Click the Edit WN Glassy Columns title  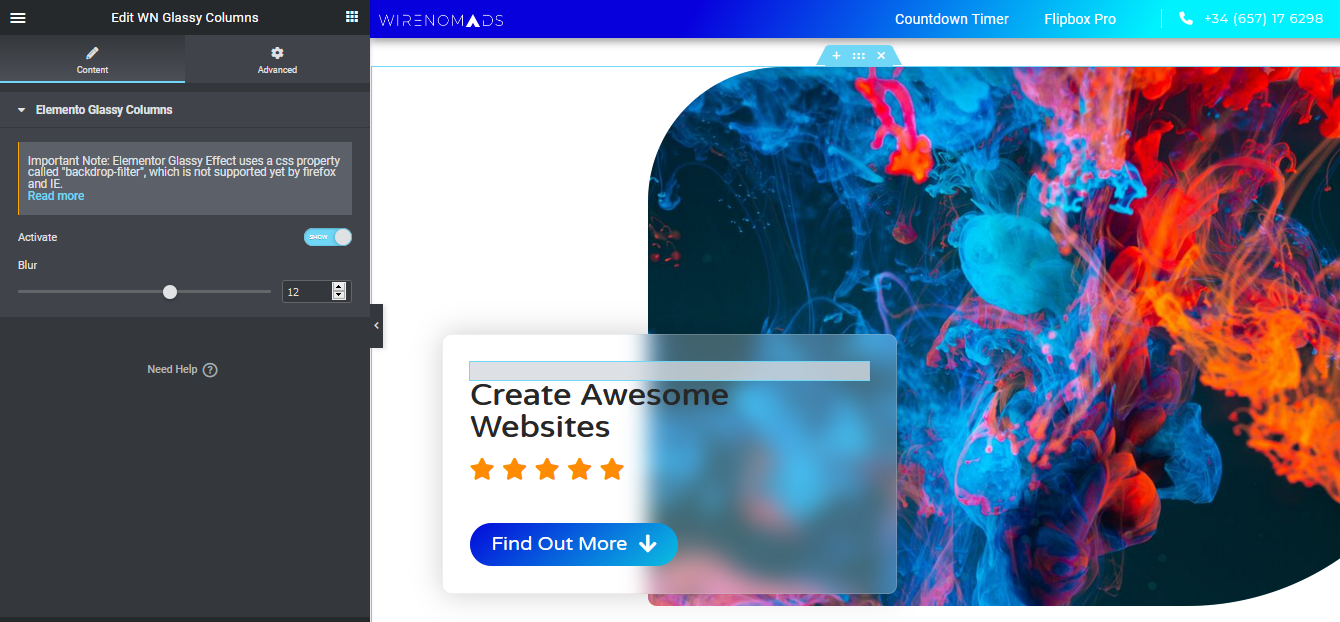point(185,17)
